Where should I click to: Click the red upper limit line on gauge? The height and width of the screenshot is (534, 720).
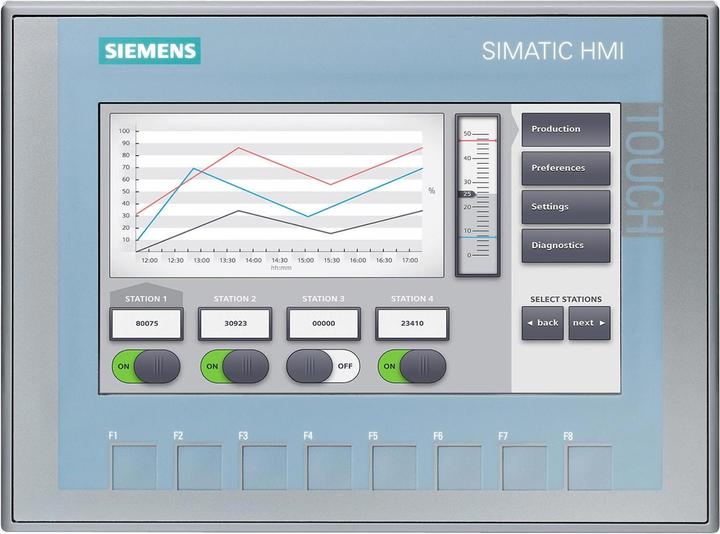478,140
